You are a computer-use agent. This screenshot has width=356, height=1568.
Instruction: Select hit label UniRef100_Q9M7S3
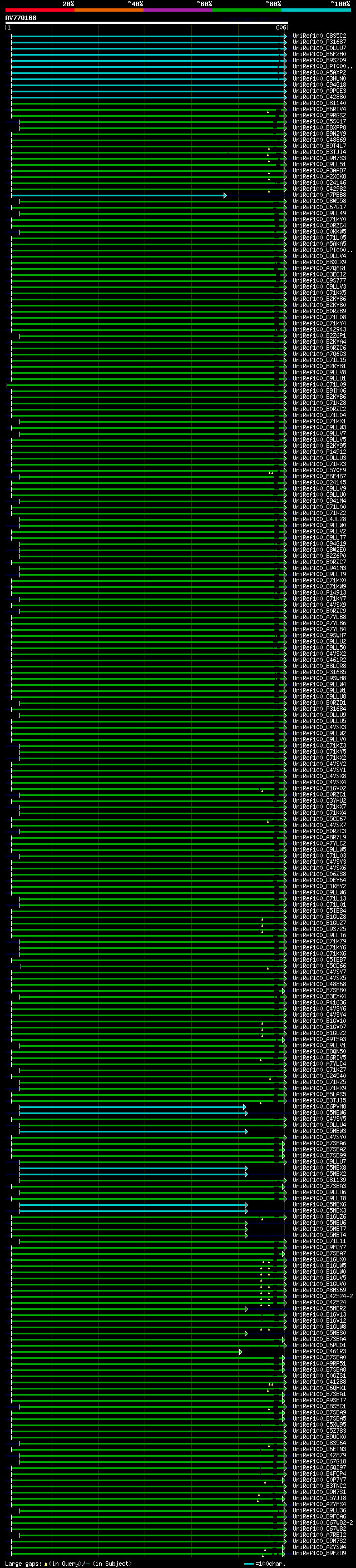319,159
